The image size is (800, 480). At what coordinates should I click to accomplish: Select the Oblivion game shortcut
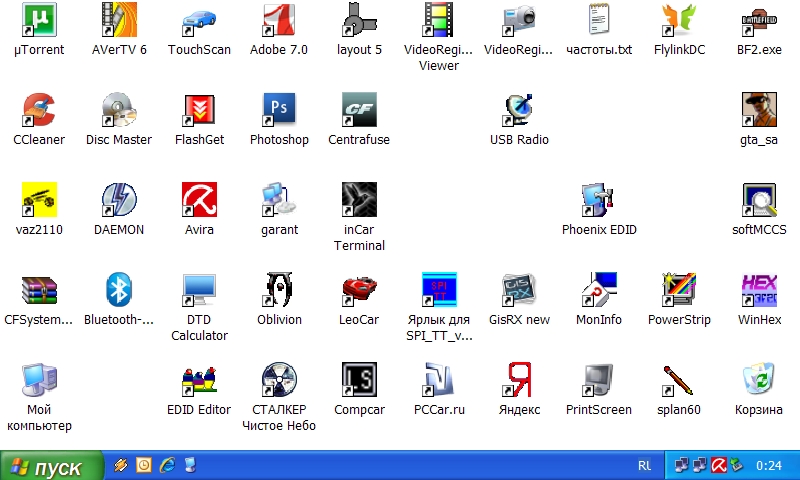[x=279, y=289]
